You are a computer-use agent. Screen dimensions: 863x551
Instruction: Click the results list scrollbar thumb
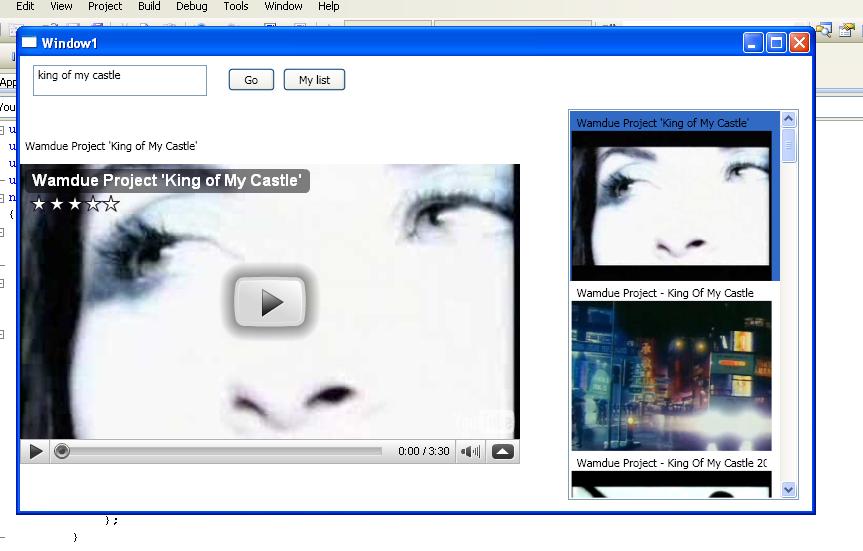coord(788,145)
